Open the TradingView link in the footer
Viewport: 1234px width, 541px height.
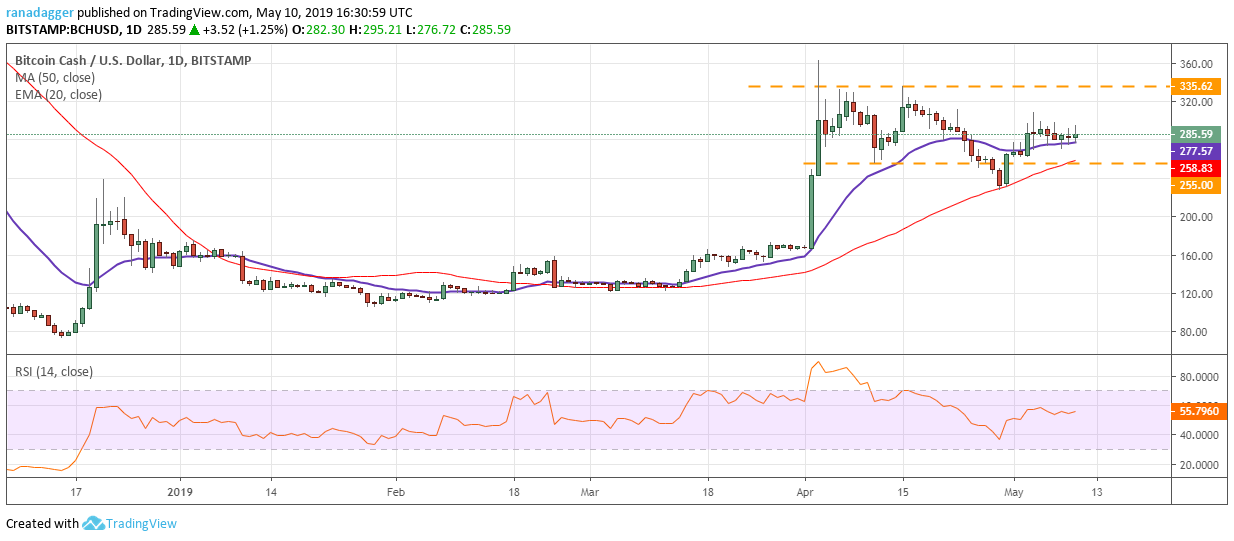coord(141,523)
